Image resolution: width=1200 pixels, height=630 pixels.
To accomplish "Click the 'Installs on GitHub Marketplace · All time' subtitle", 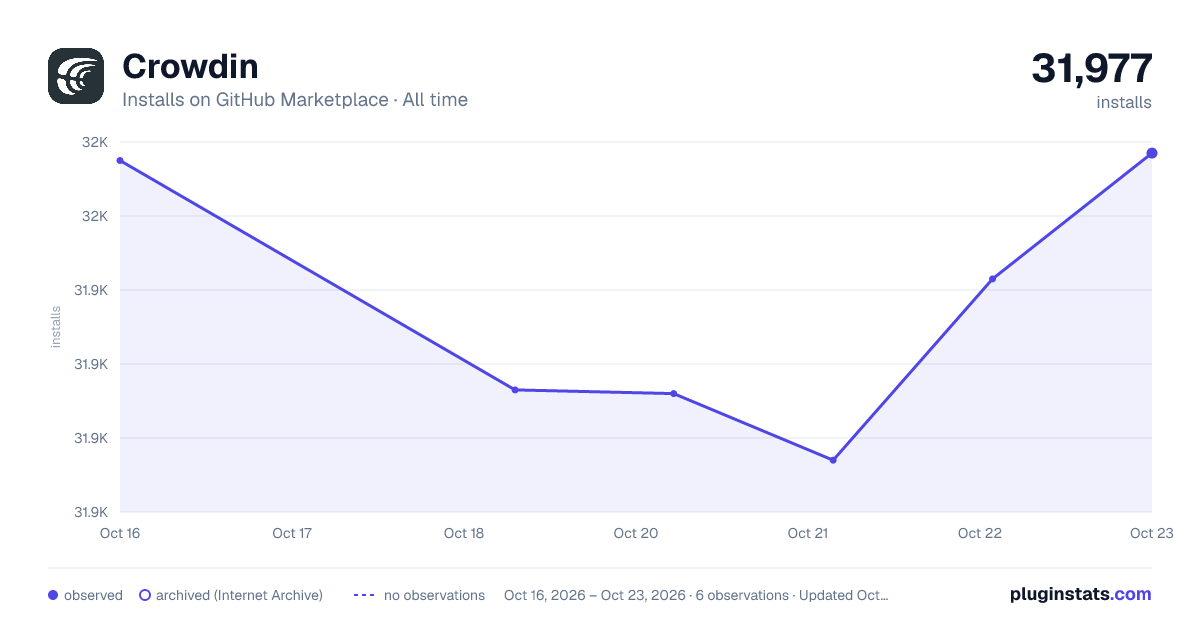I will (295, 100).
